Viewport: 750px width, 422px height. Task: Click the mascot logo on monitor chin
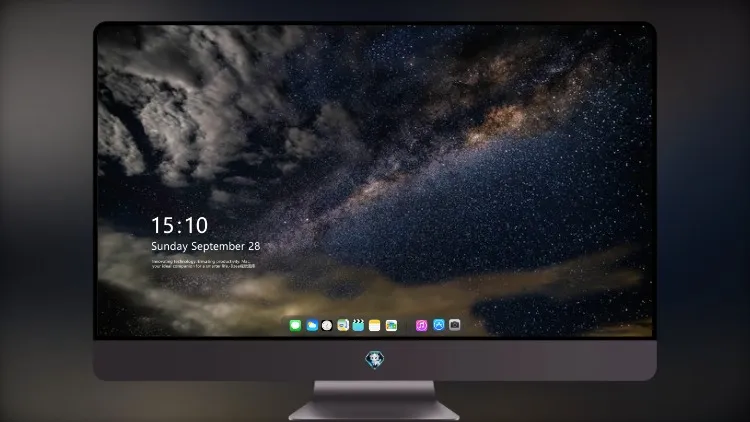point(375,360)
